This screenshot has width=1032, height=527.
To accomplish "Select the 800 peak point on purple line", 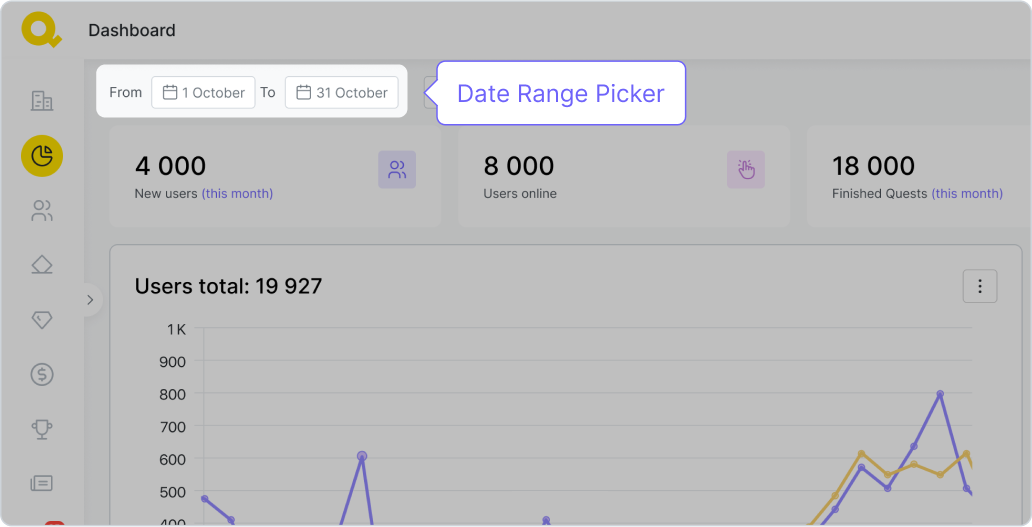I will point(940,394).
